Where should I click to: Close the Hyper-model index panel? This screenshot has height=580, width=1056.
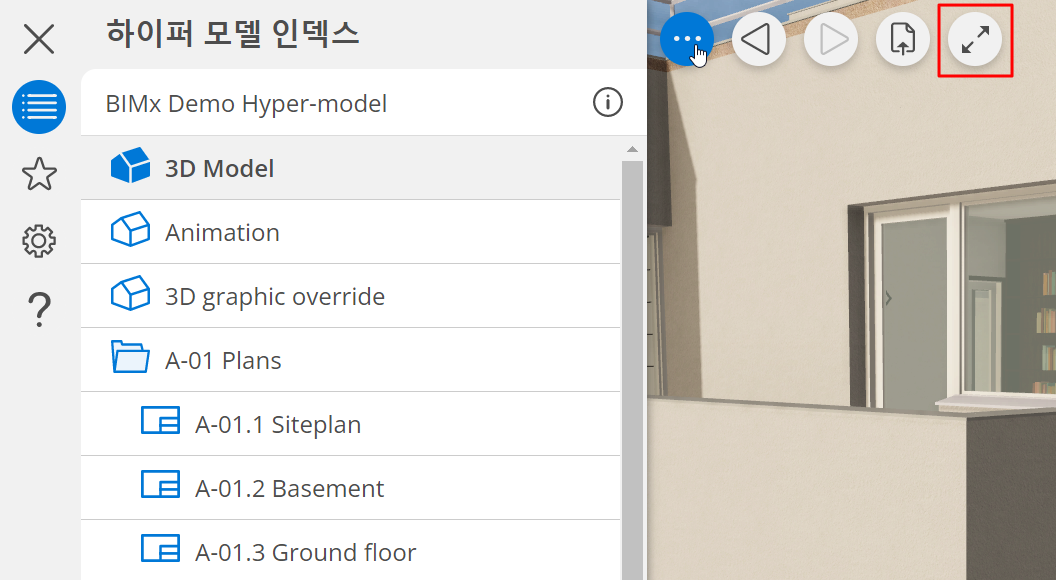click(39, 40)
